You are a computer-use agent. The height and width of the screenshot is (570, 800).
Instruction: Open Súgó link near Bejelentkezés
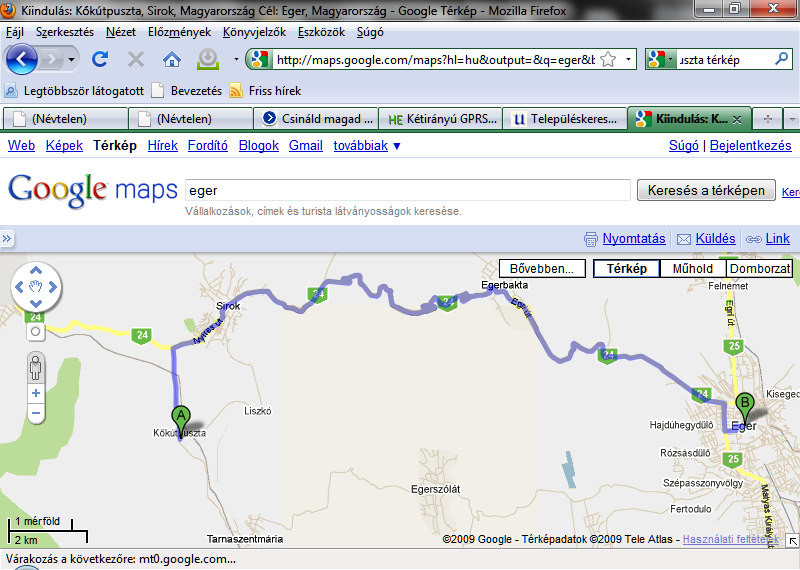pos(684,145)
